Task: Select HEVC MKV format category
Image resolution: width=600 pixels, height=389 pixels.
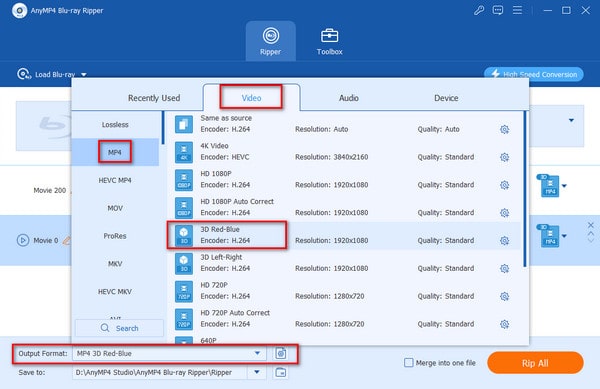Action: pyautogui.click(x=115, y=291)
